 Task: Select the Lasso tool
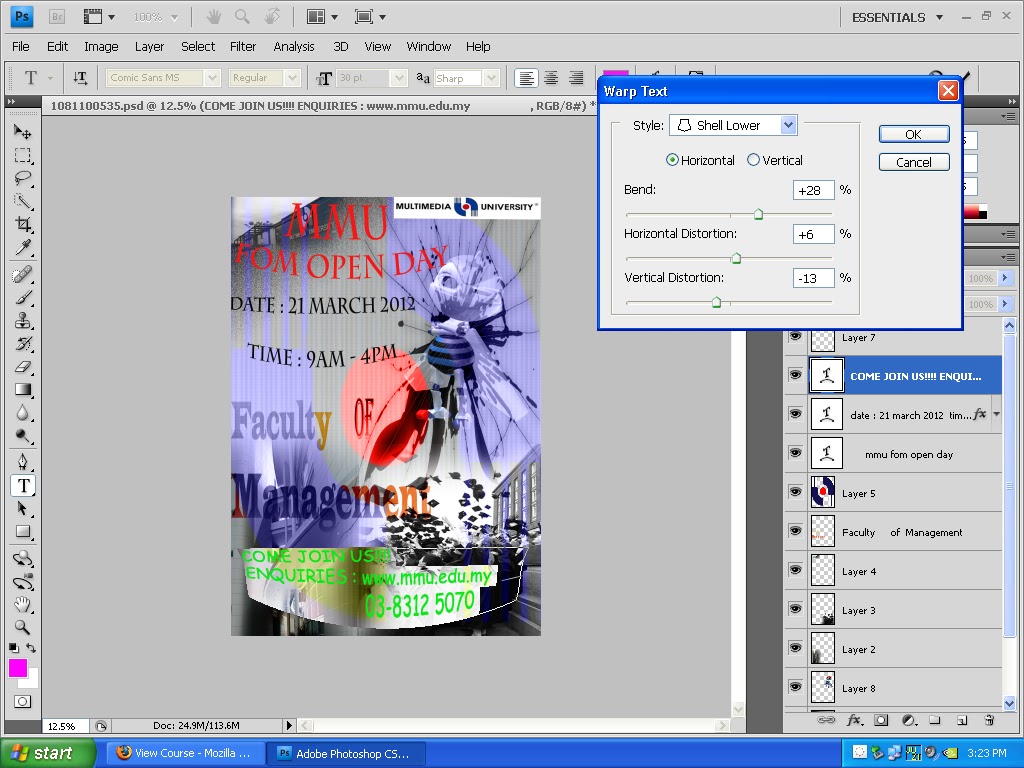point(23,178)
